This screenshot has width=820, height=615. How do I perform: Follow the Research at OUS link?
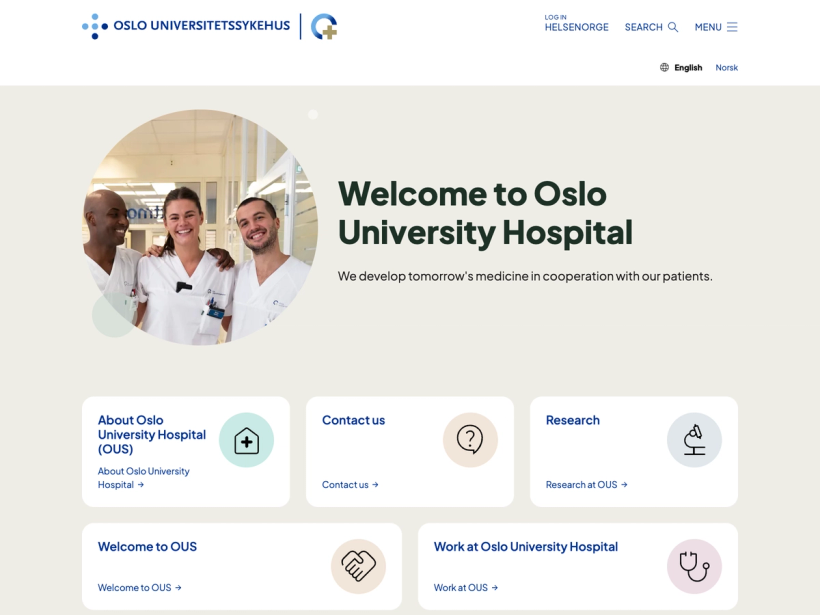tap(586, 485)
